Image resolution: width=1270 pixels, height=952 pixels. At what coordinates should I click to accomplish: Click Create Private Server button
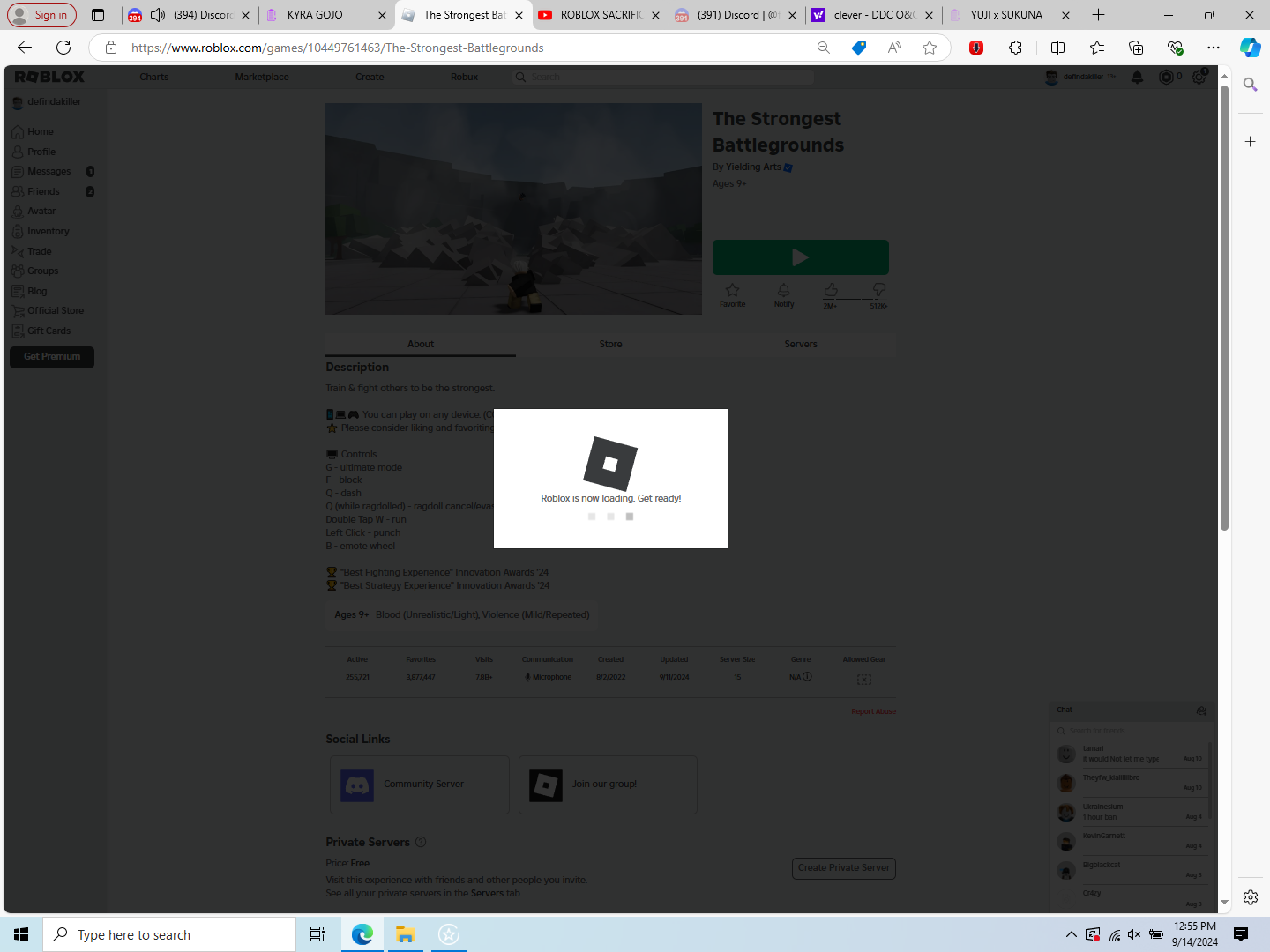[844, 868]
